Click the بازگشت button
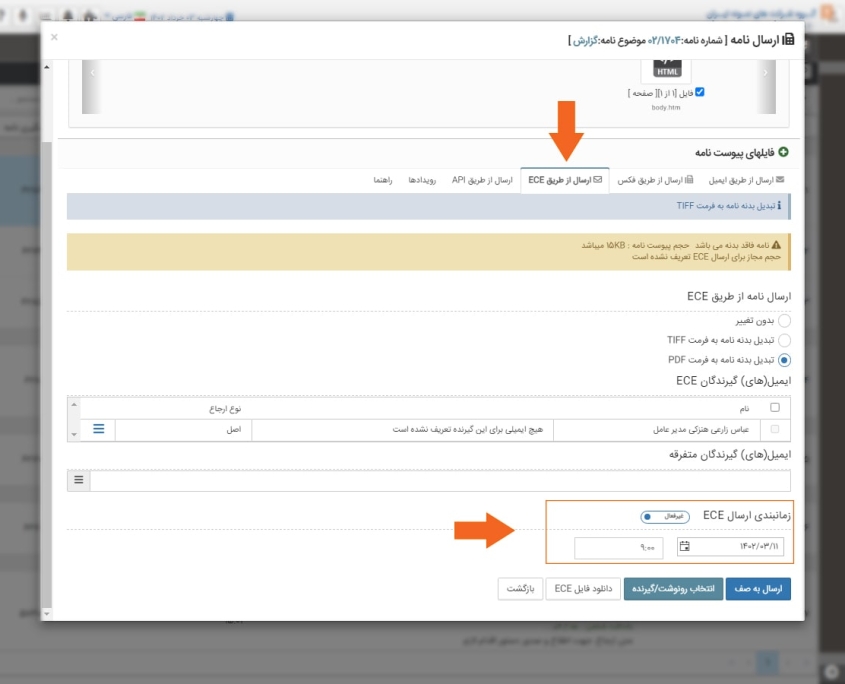Image resolution: width=845 pixels, height=684 pixels. click(520, 589)
